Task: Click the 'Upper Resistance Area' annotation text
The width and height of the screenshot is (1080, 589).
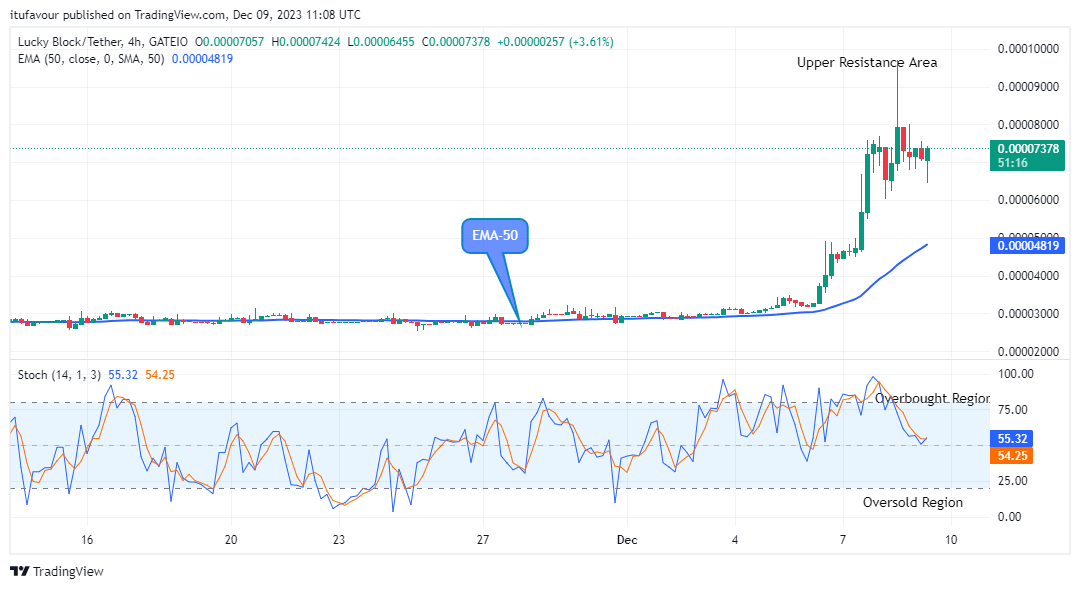Action: [x=866, y=63]
